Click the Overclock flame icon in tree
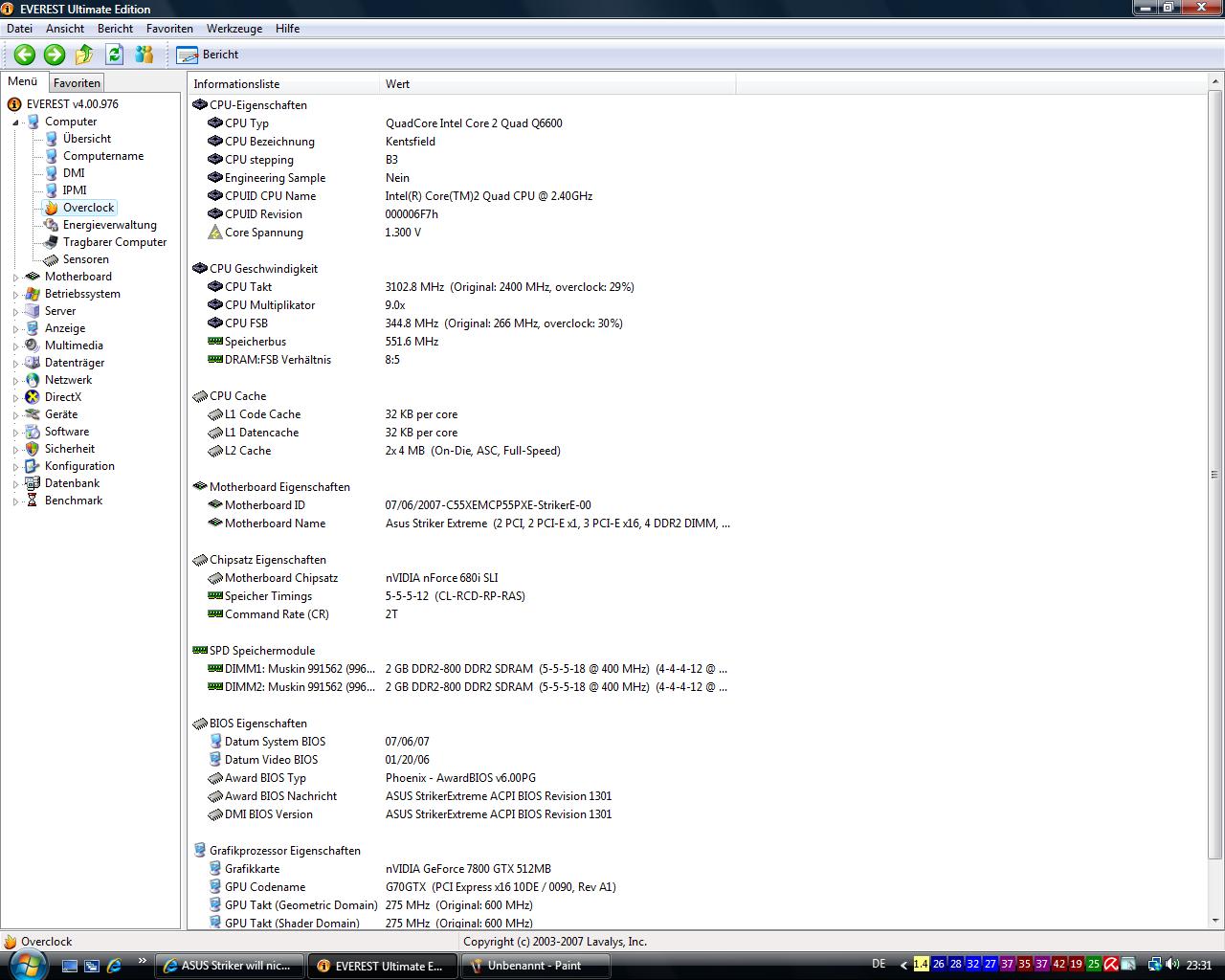Viewport: 1225px width, 980px height. pos(52,208)
